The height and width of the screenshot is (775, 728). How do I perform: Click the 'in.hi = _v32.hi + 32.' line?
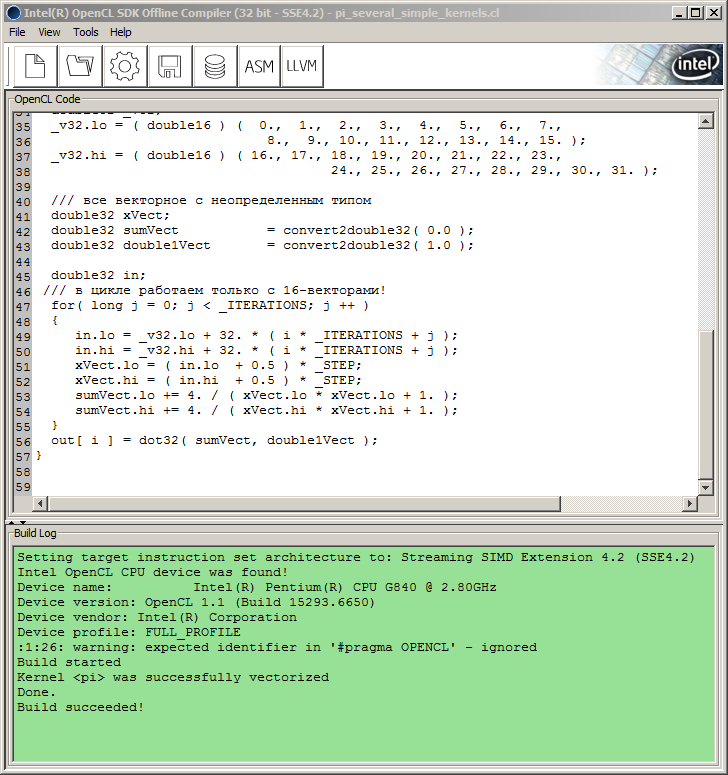266,350
